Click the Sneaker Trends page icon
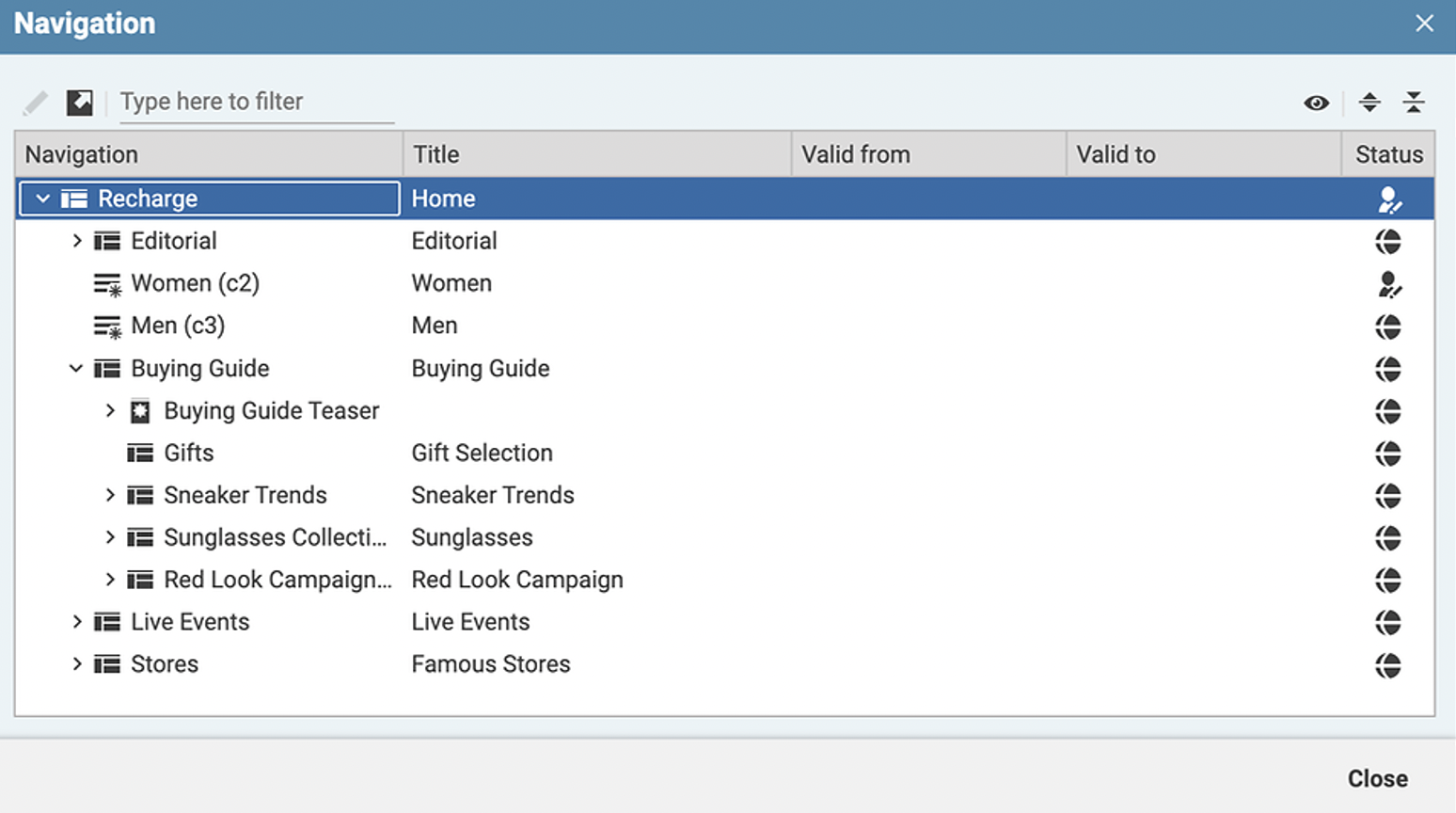This screenshot has width=1456, height=813. 140,495
